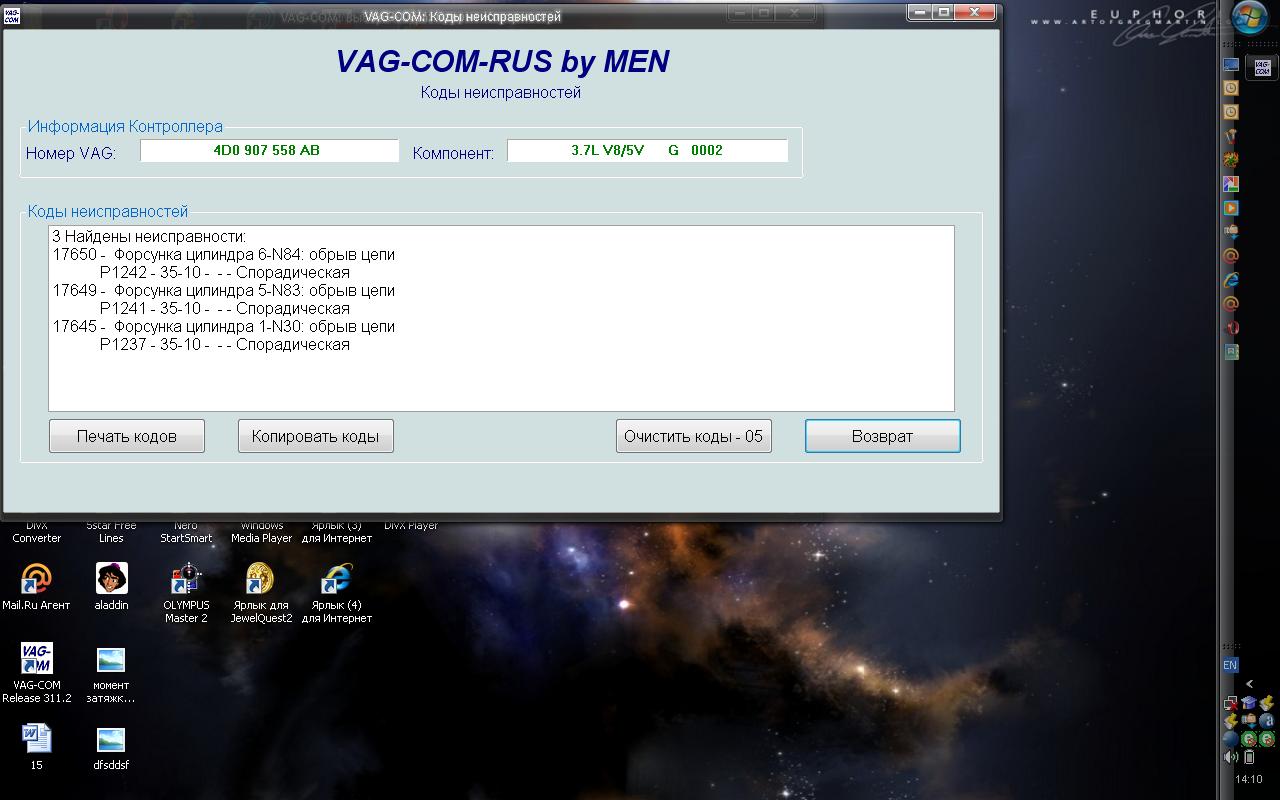Open the aladdin desktop icon

point(111,580)
